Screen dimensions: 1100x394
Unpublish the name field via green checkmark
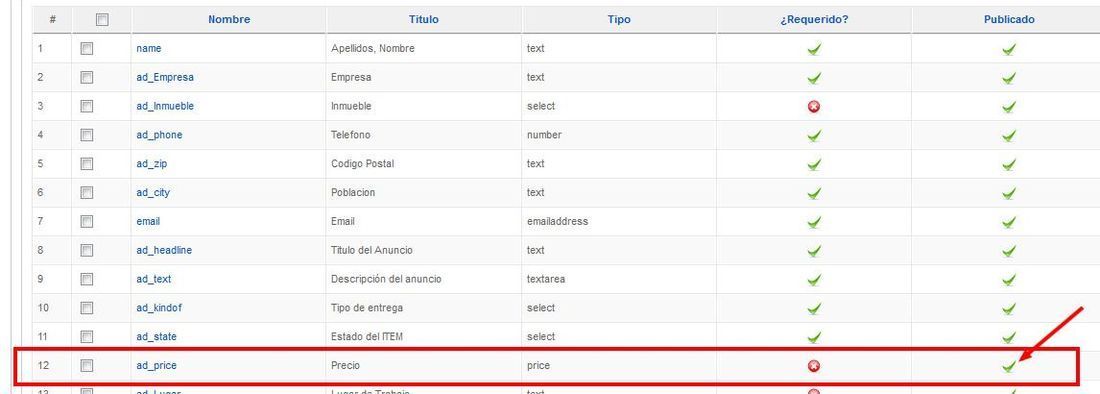1008,49
